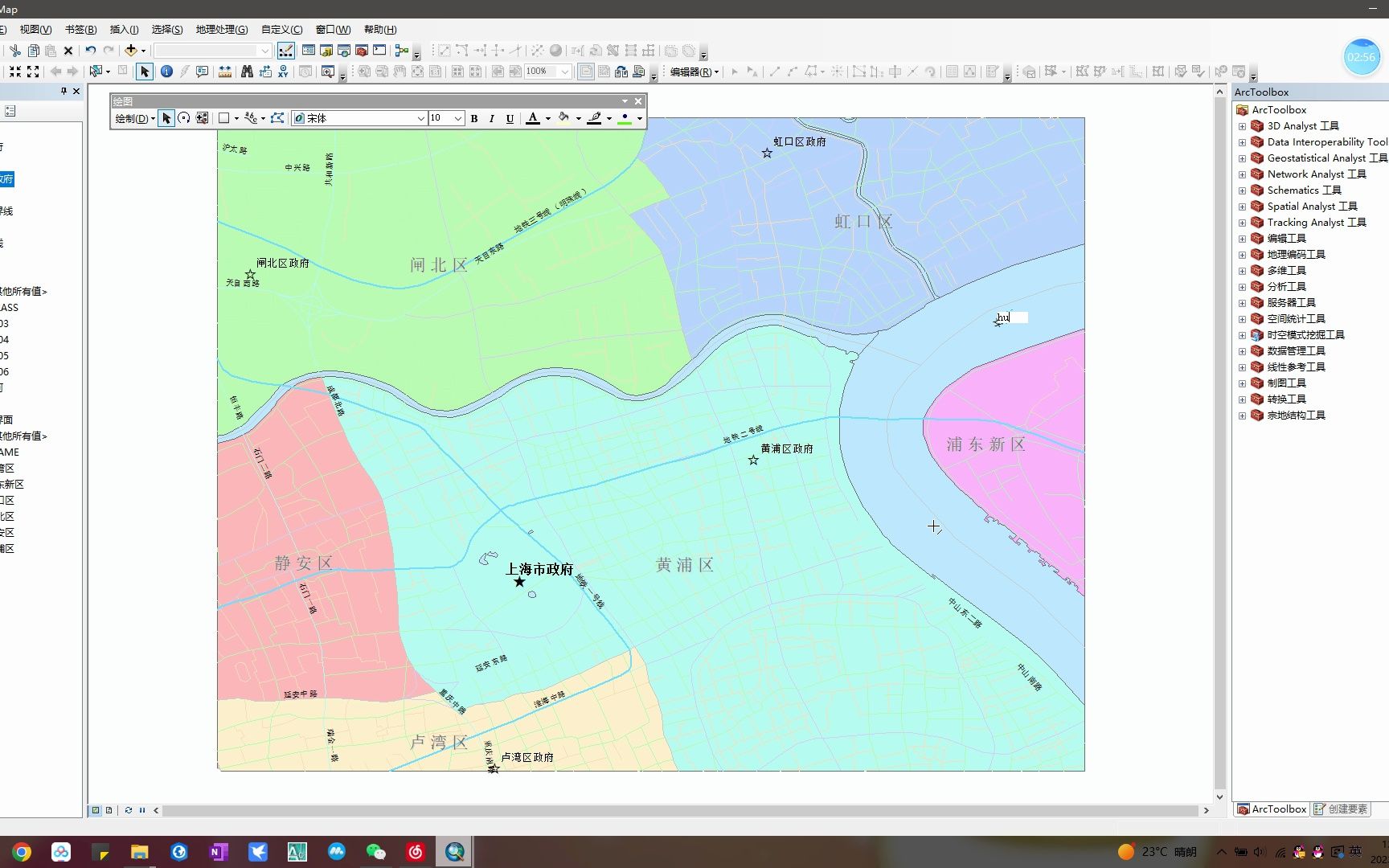Open the 宋体 font dropdown
The height and width of the screenshot is (868, 1389).
click(420, 118)
